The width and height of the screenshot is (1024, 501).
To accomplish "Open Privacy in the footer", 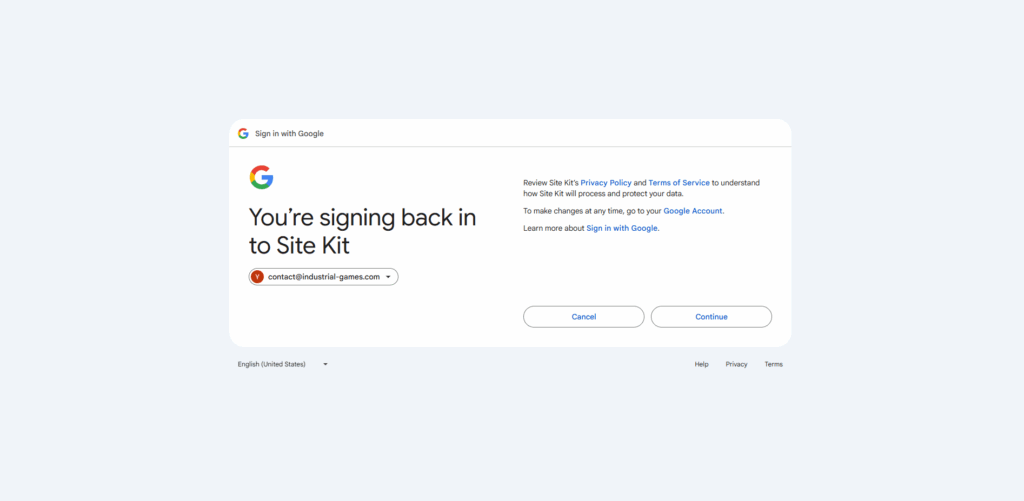I will click(x=736, y=364).
